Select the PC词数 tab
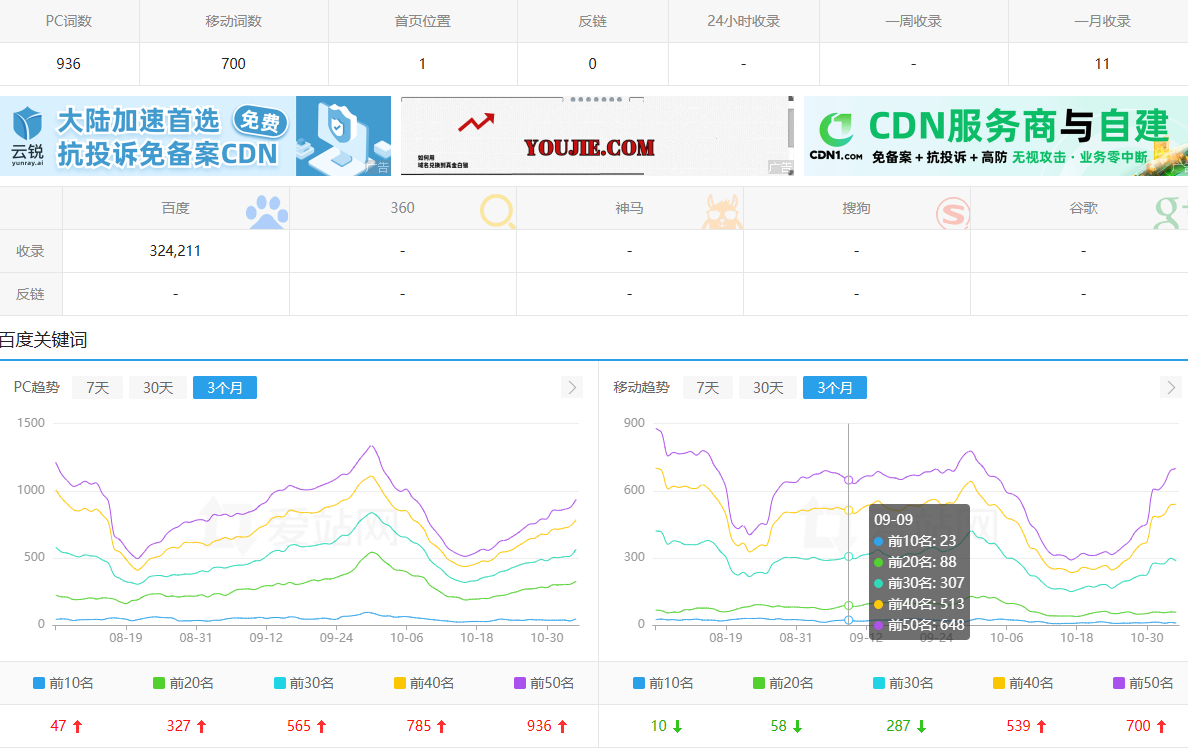This screenshot has height=748, width=1188. click(68, 20)
